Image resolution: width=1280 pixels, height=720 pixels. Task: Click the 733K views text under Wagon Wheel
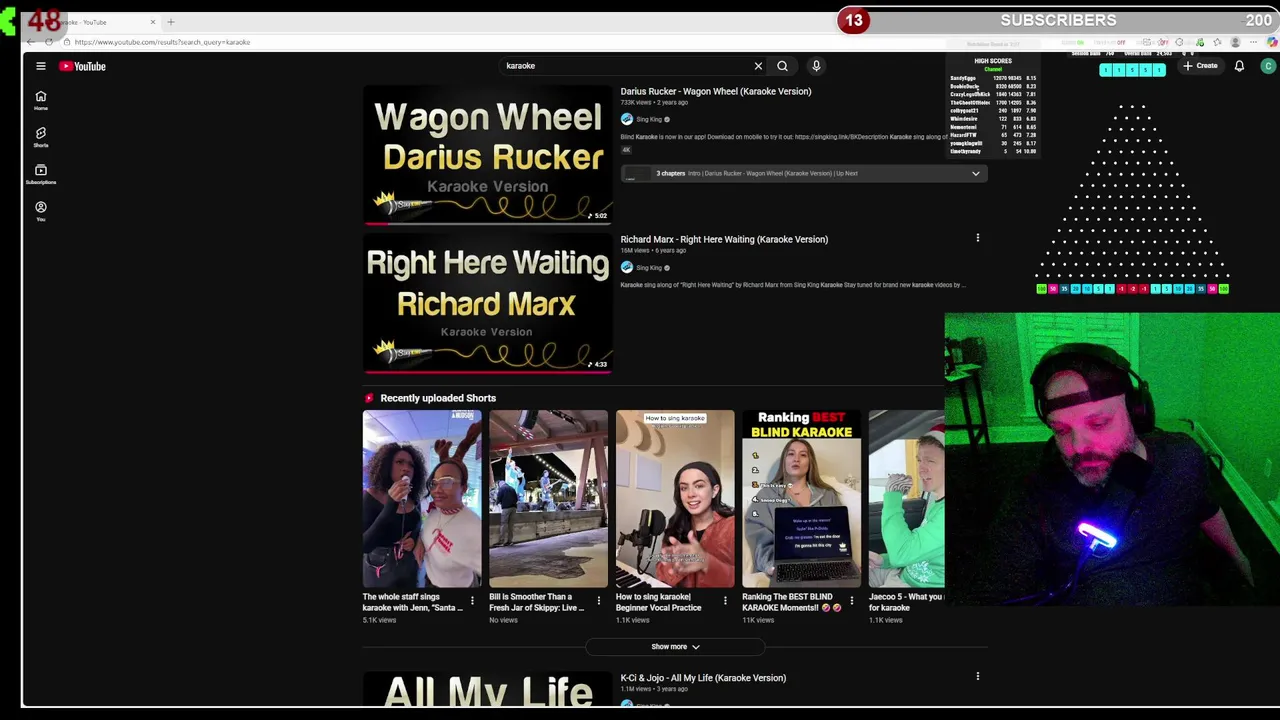(x=635, y=103)
